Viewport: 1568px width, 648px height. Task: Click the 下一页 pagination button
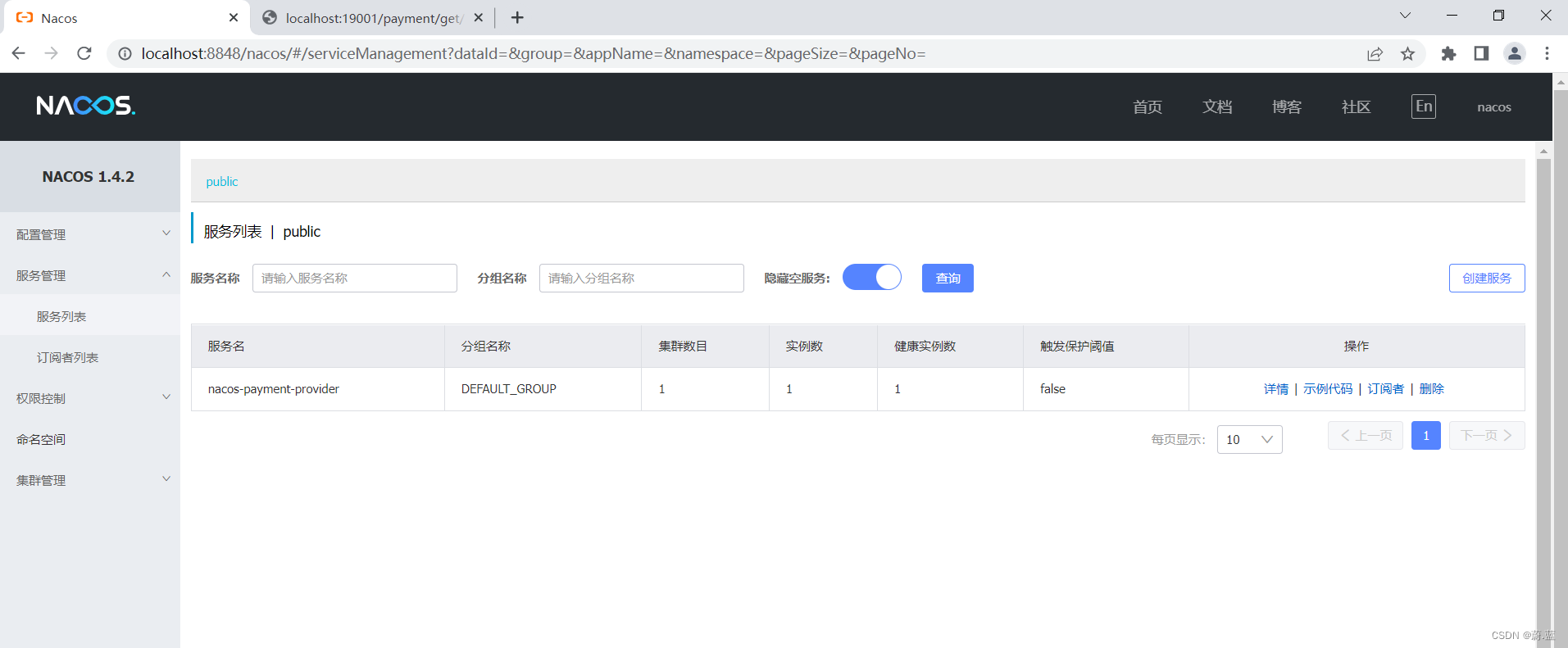tap(1487, 436)
